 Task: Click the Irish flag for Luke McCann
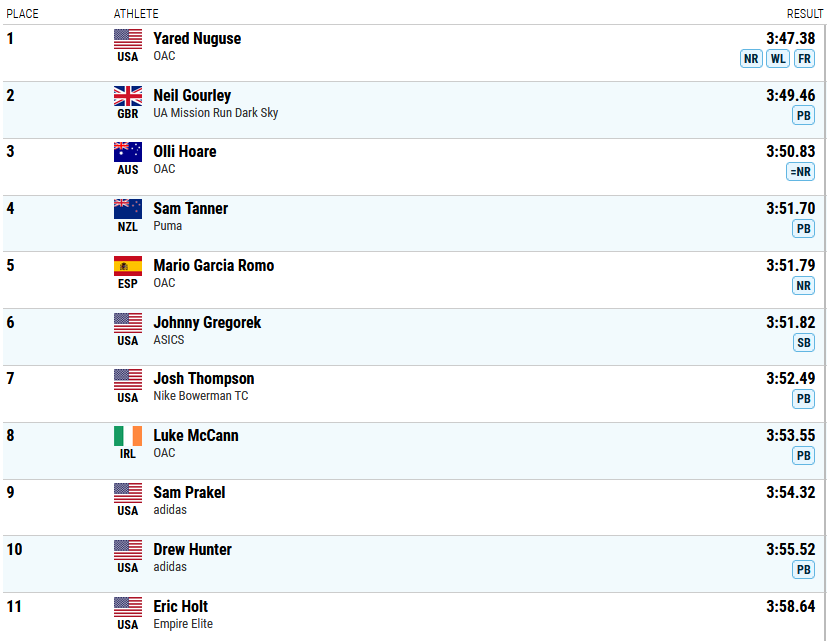tap(128, 436)
